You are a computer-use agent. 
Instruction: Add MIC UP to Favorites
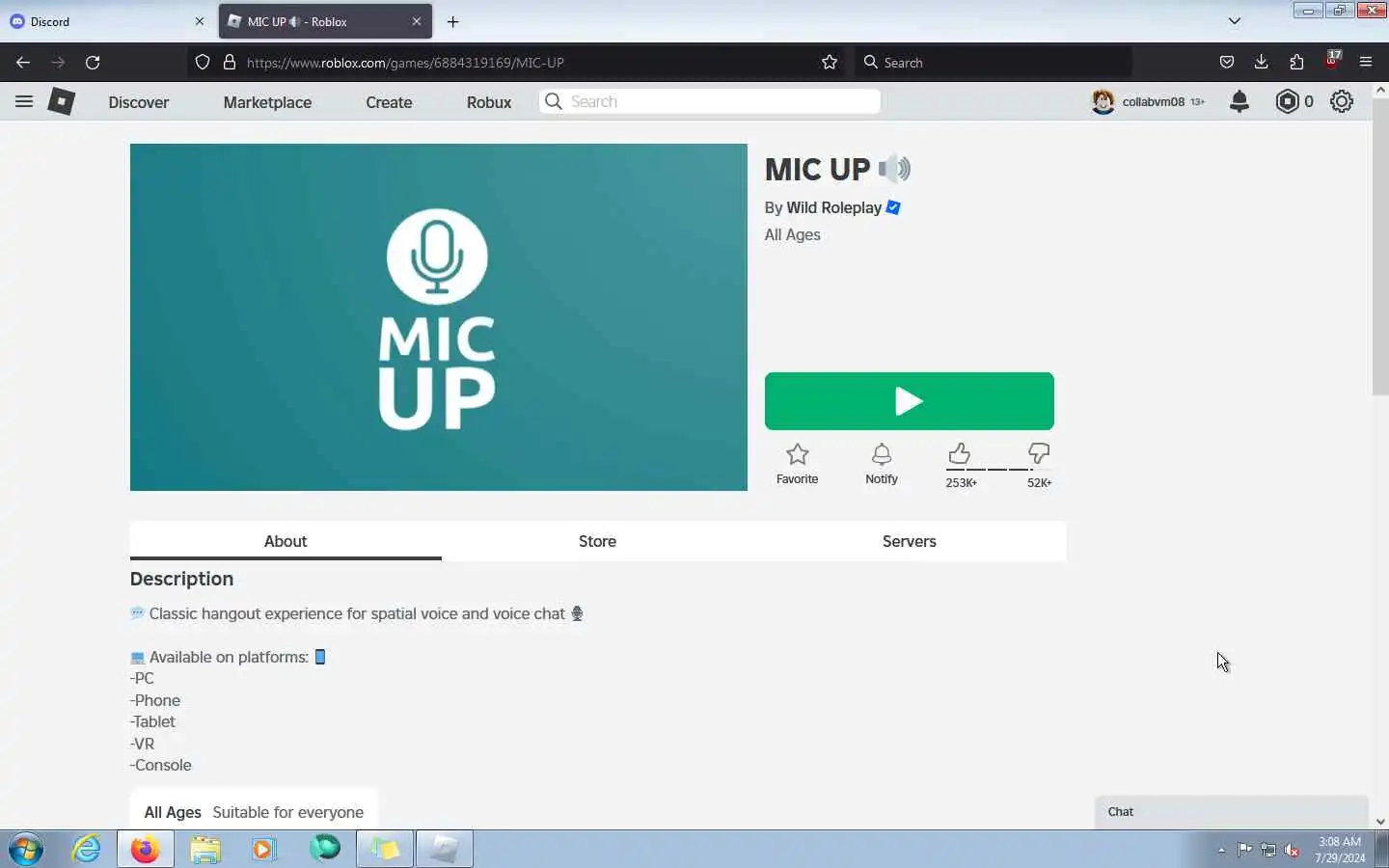(797, 464)
